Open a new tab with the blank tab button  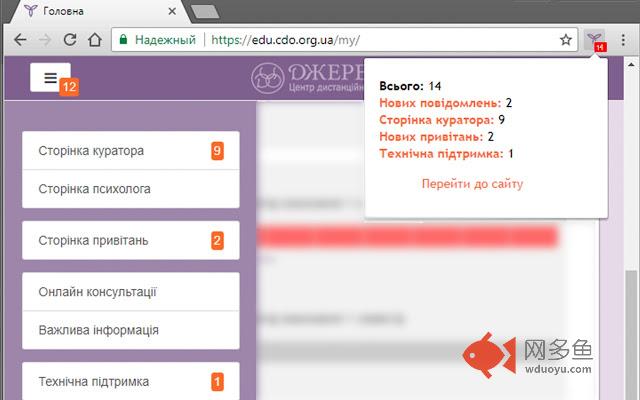(x=205, y=11)
